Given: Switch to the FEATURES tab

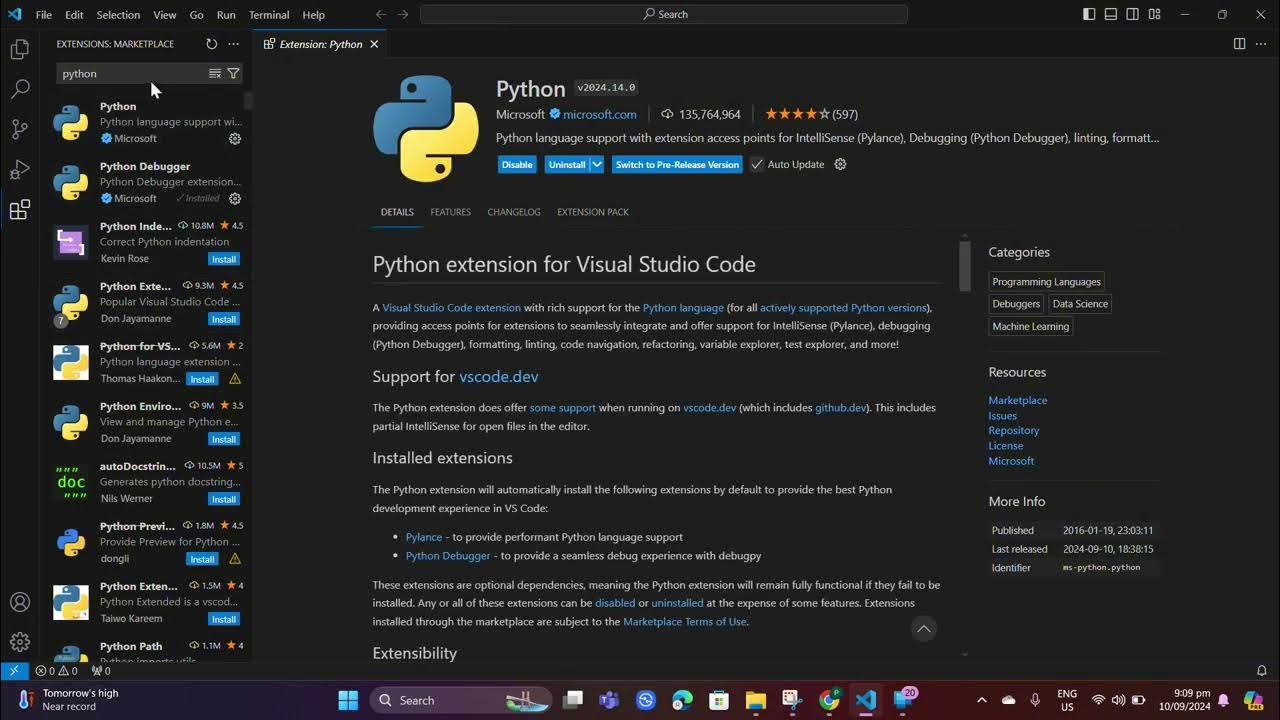Looking at the screenshot, I should tap(450, 212).
